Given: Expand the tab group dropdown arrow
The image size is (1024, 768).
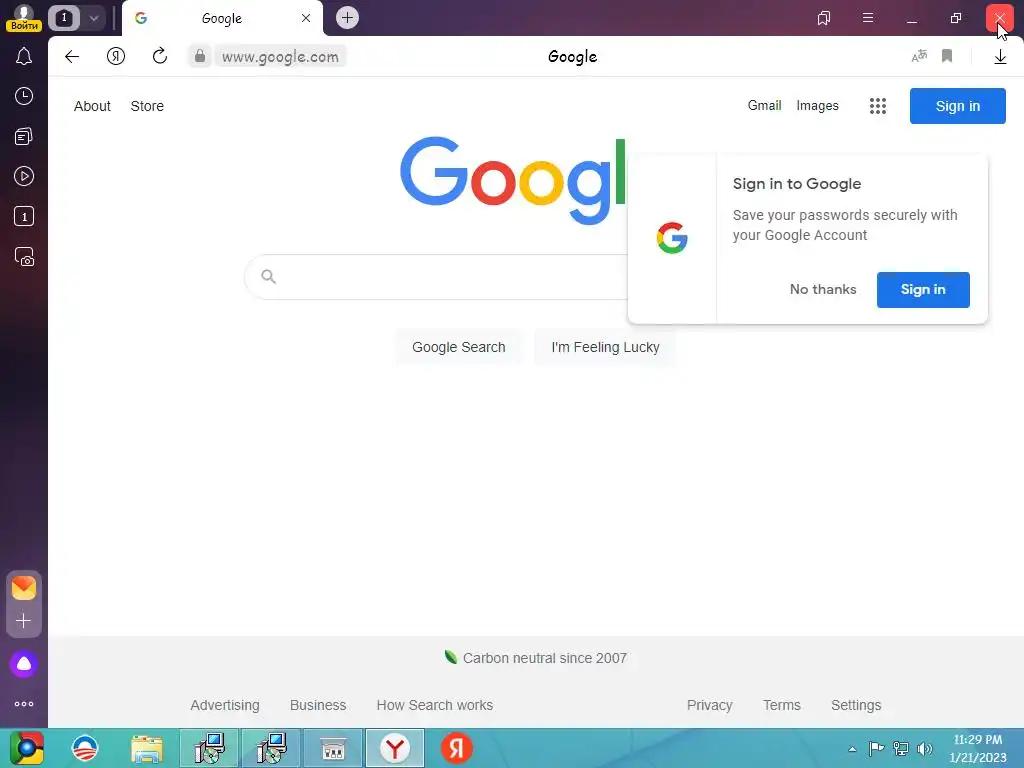Looking at the screenshot, I should [x=94, y=18].
